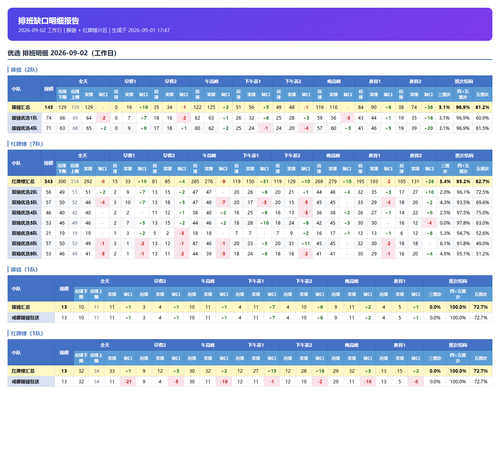Click red -4 cell in 优选5队 row
Screen dimensions: 500x469
[430, 223]
